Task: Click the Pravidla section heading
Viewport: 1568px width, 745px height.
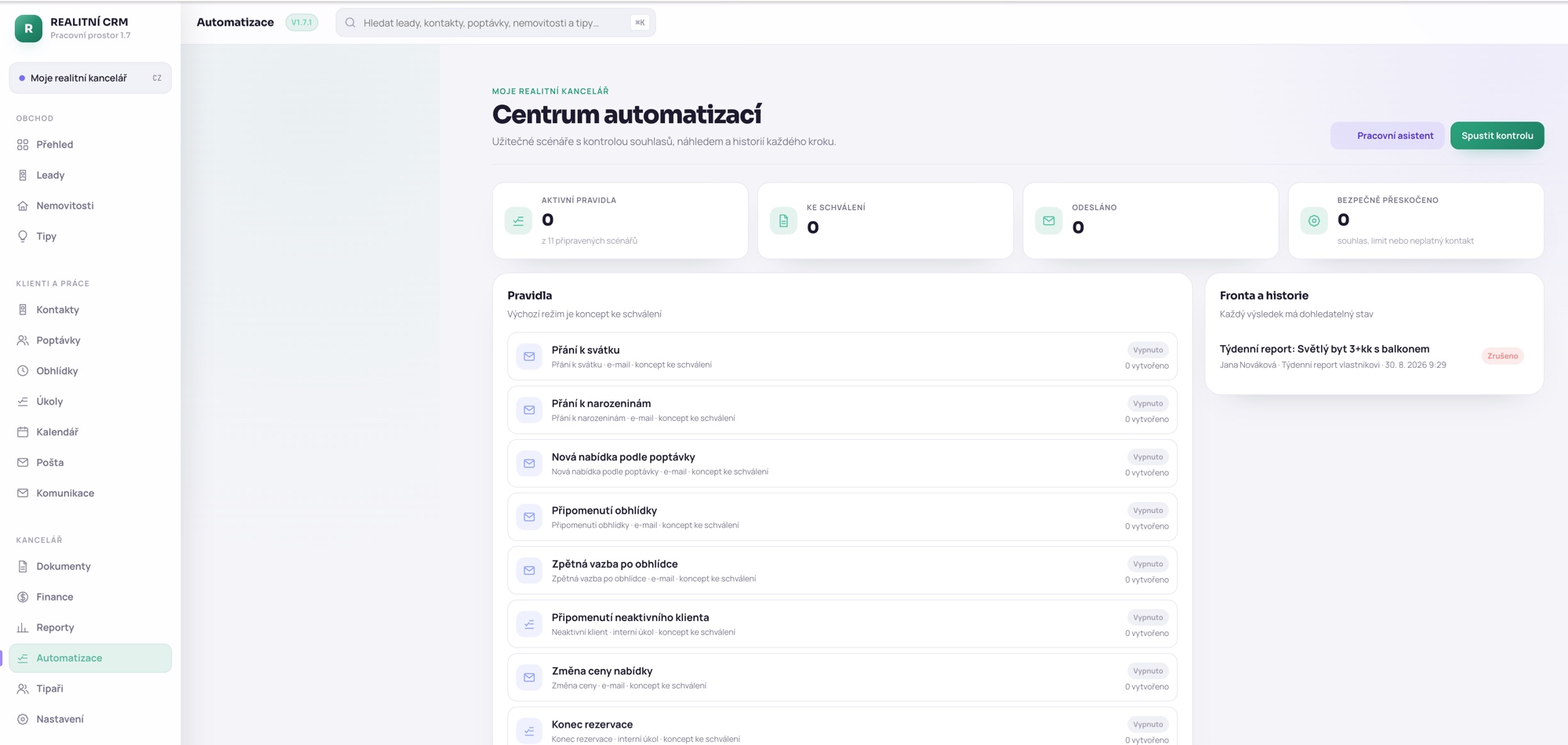Action: [530, 296]
